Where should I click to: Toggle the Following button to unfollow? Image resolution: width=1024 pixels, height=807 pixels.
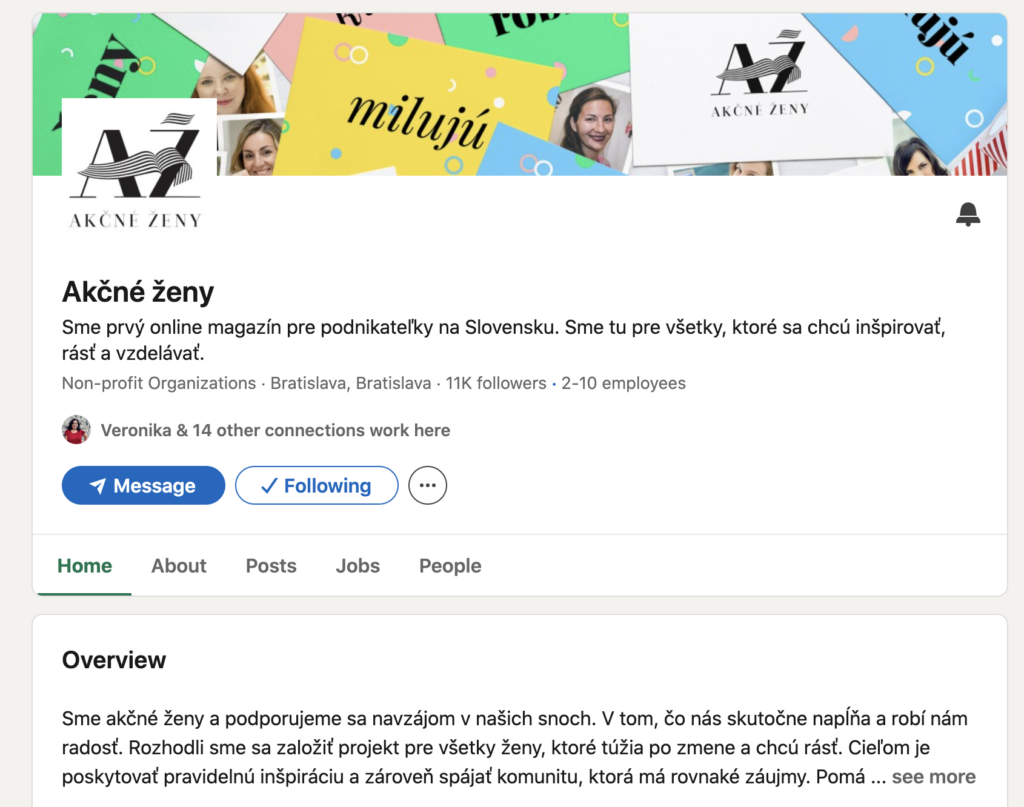(317, 485)
